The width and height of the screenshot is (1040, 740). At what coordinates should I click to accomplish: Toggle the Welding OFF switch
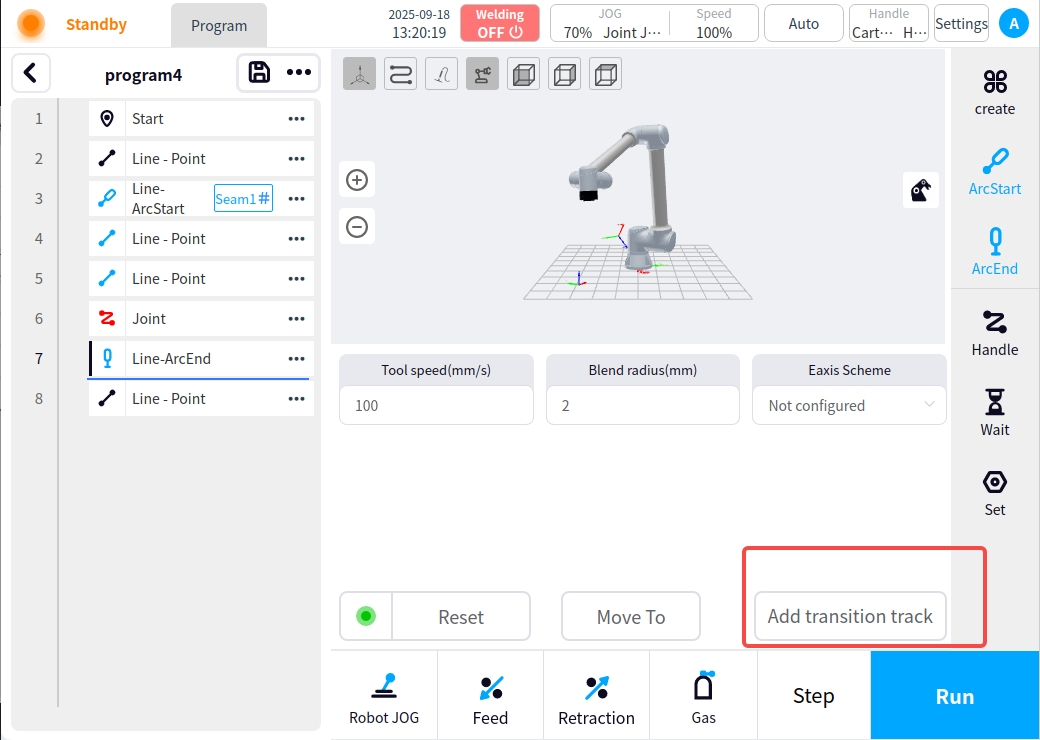(500, 24)
